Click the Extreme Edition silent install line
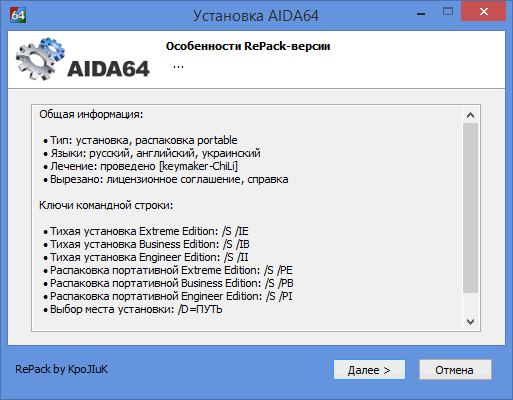This screenshot has height=400, width=513. 146,231
